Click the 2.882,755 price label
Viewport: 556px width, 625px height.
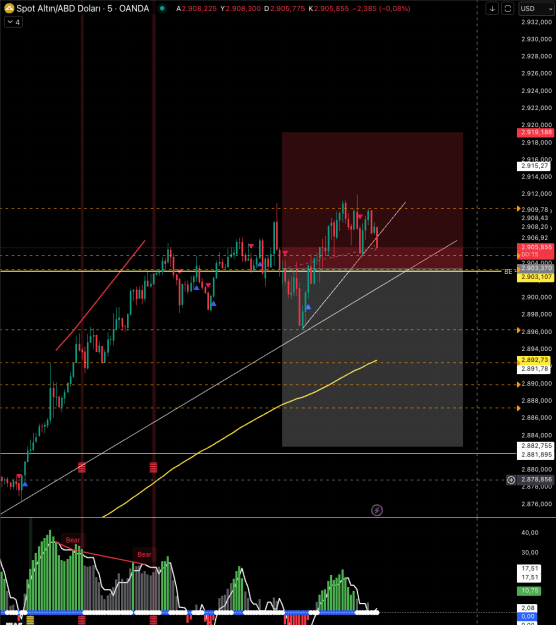[535, 446]
